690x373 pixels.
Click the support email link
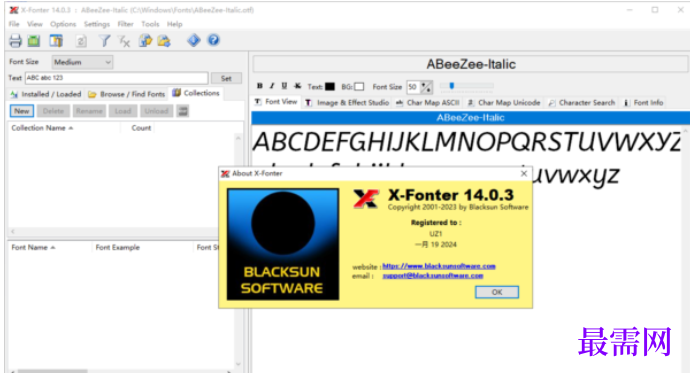click(433, 276)
